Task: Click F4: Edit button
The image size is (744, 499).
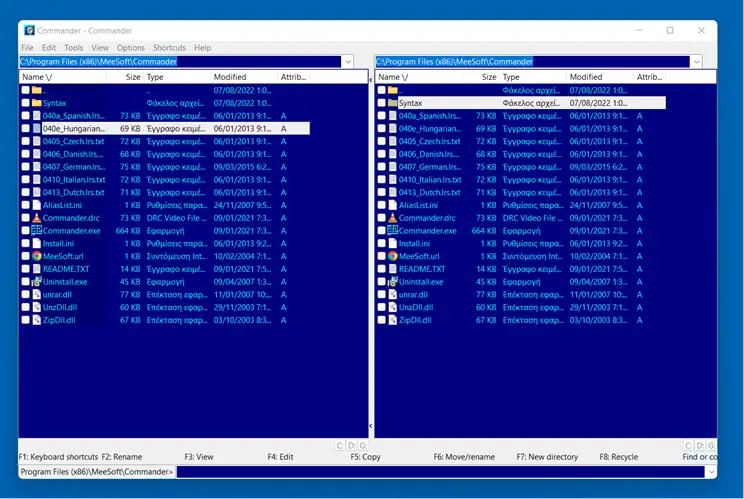Action: [x=280, y=457]
